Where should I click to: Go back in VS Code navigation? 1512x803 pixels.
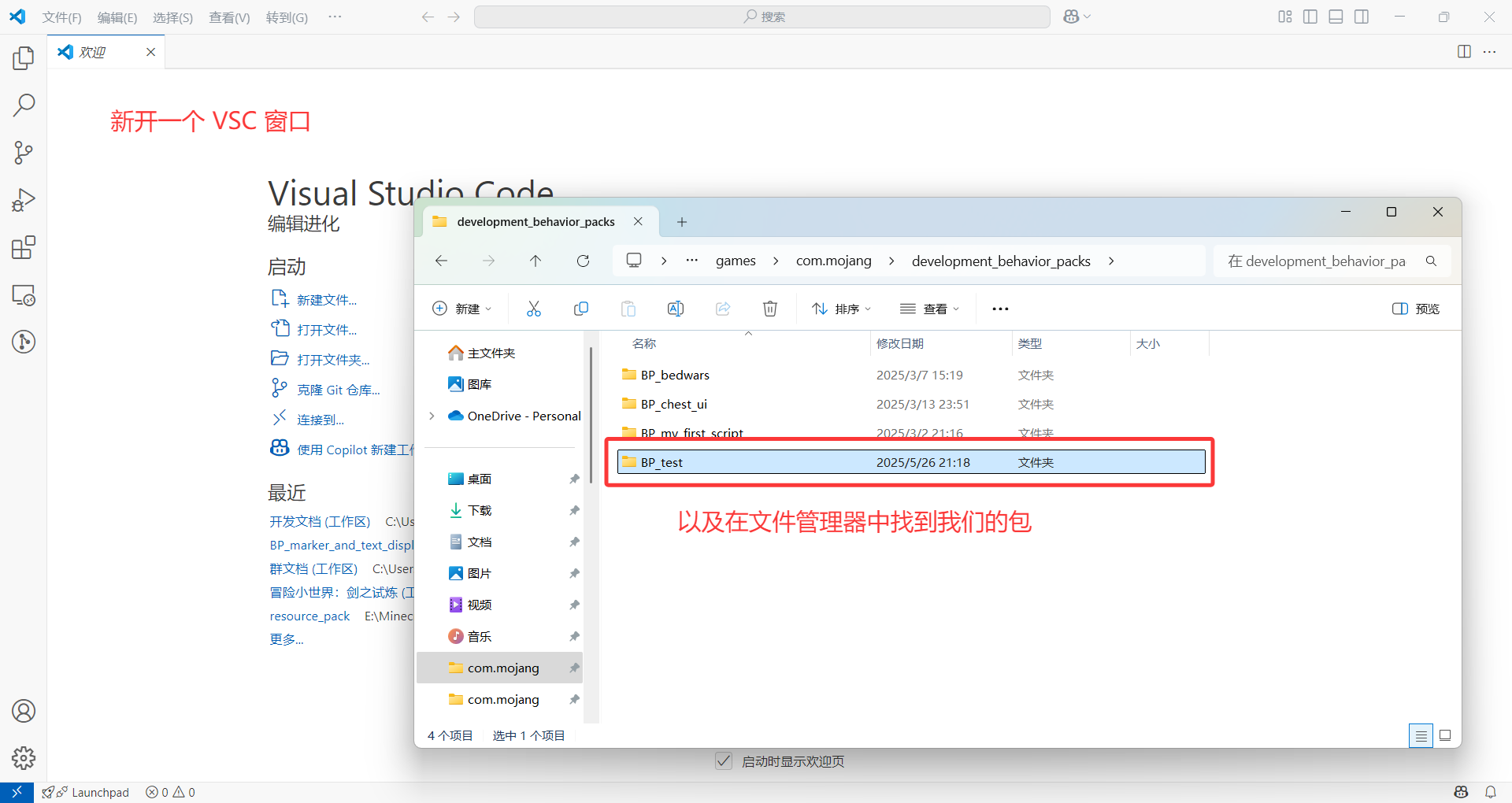click(x=428, y=17)
